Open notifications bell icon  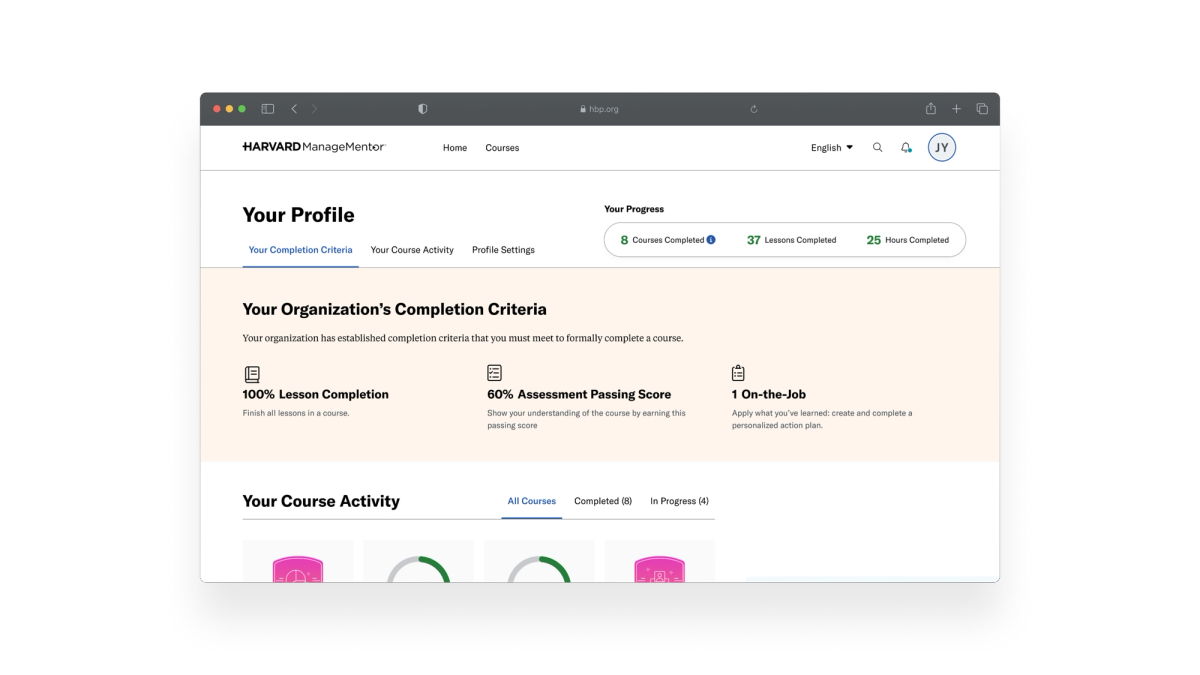906,147
